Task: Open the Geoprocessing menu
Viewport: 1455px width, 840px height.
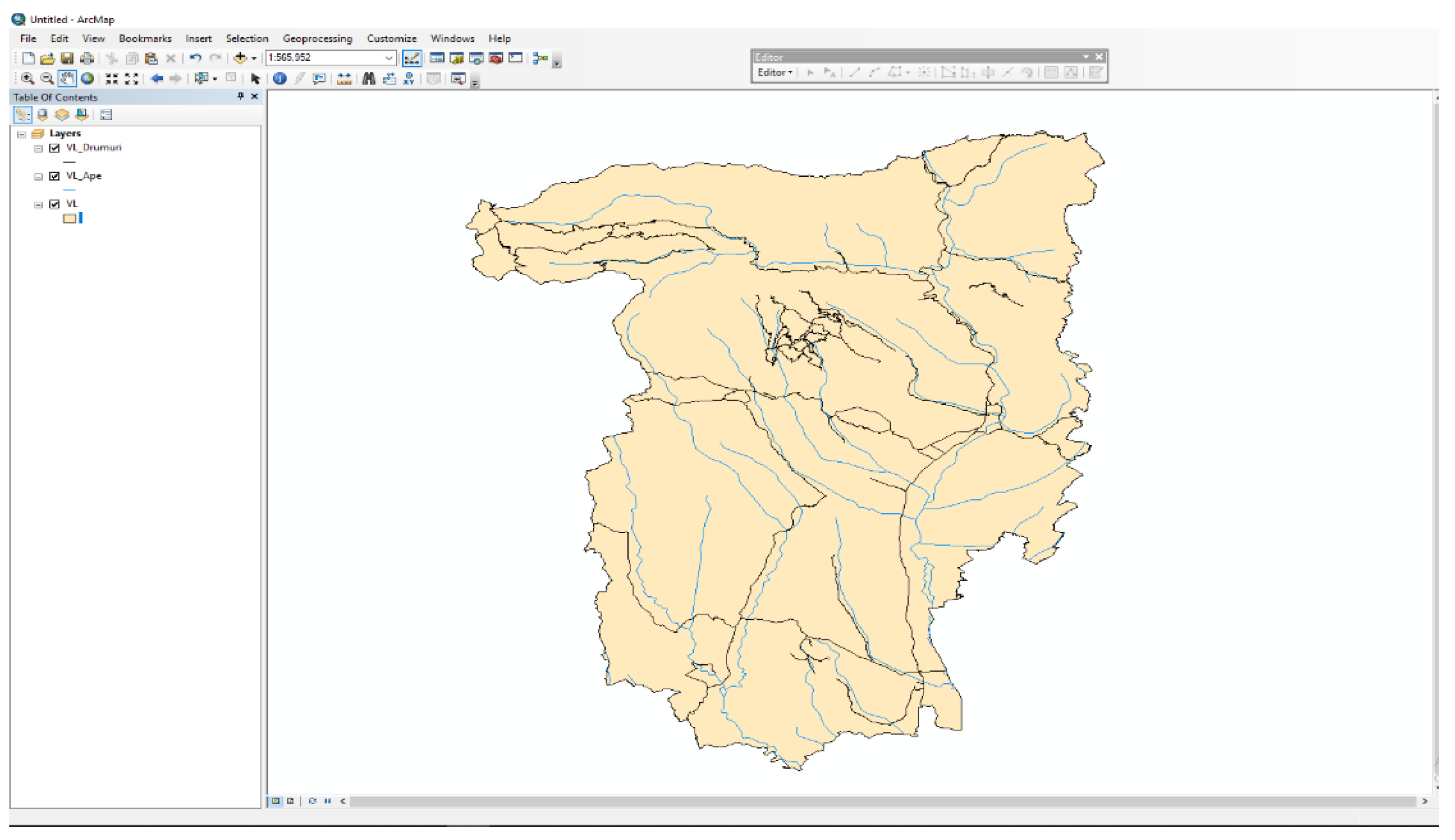Action: [317, 39]
